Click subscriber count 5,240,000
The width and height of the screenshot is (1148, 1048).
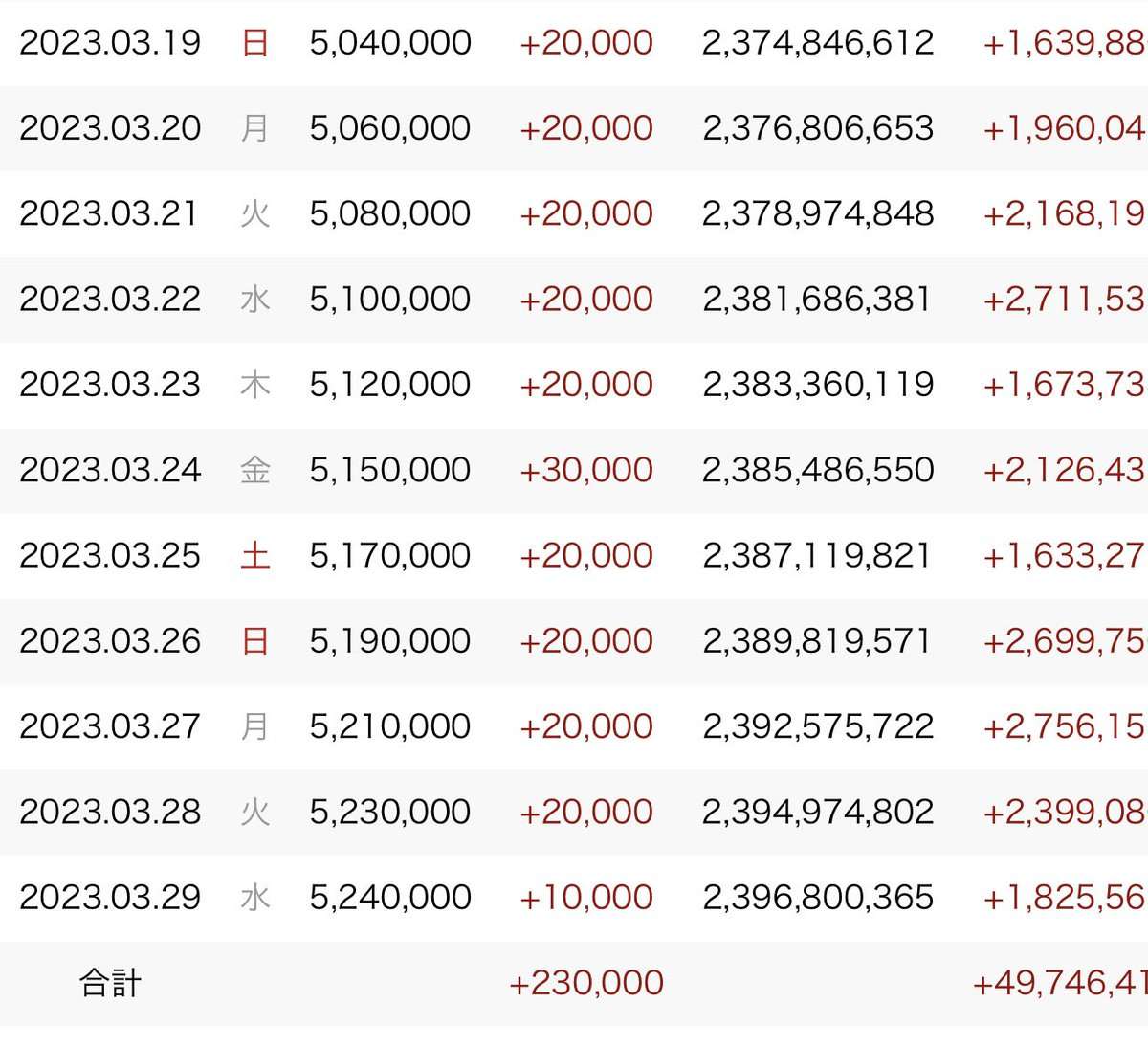coord(390,897)
